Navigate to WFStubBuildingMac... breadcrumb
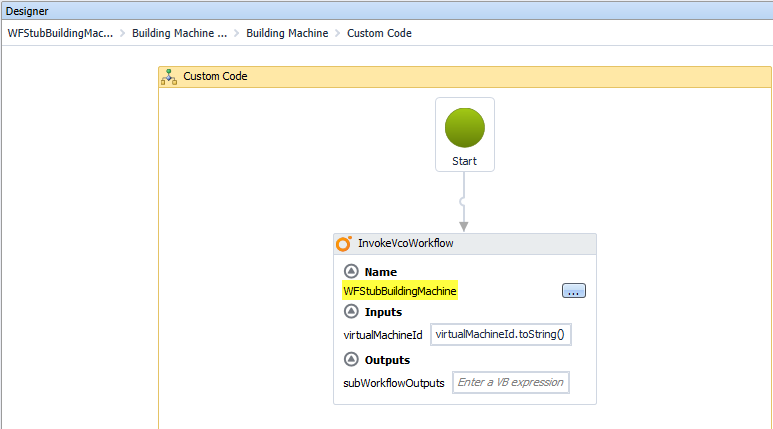This screenshot has height=429, width=773. (x=60, y=33)
